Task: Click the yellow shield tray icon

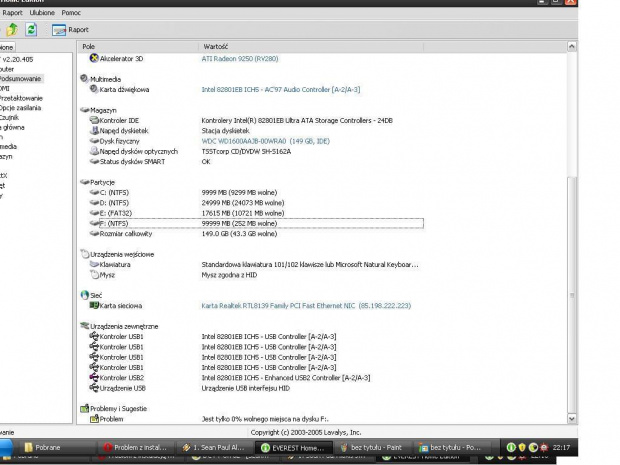Action: (x=522, y=447)
